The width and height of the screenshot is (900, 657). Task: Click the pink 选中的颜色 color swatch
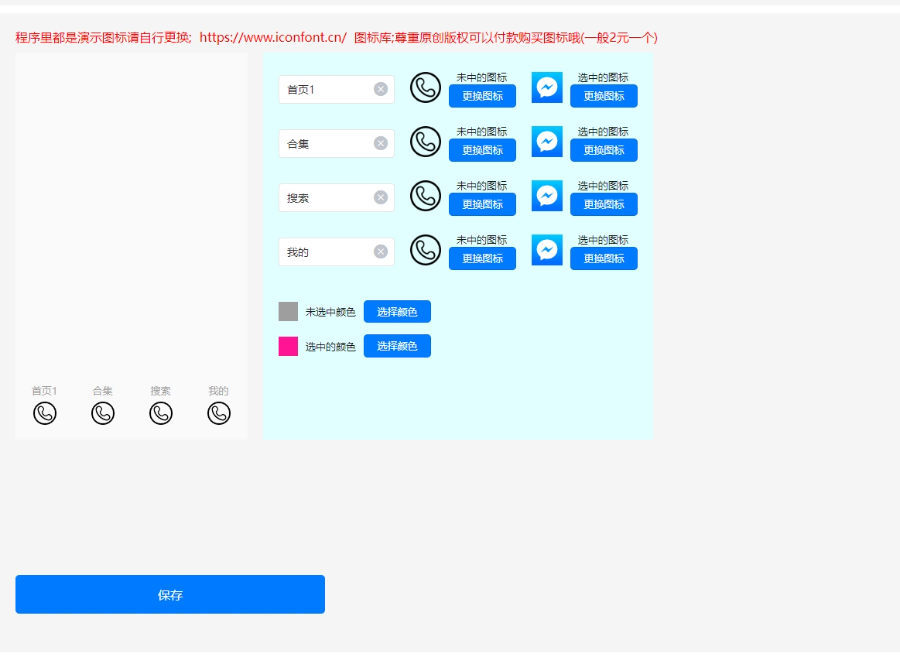point(288,346)
